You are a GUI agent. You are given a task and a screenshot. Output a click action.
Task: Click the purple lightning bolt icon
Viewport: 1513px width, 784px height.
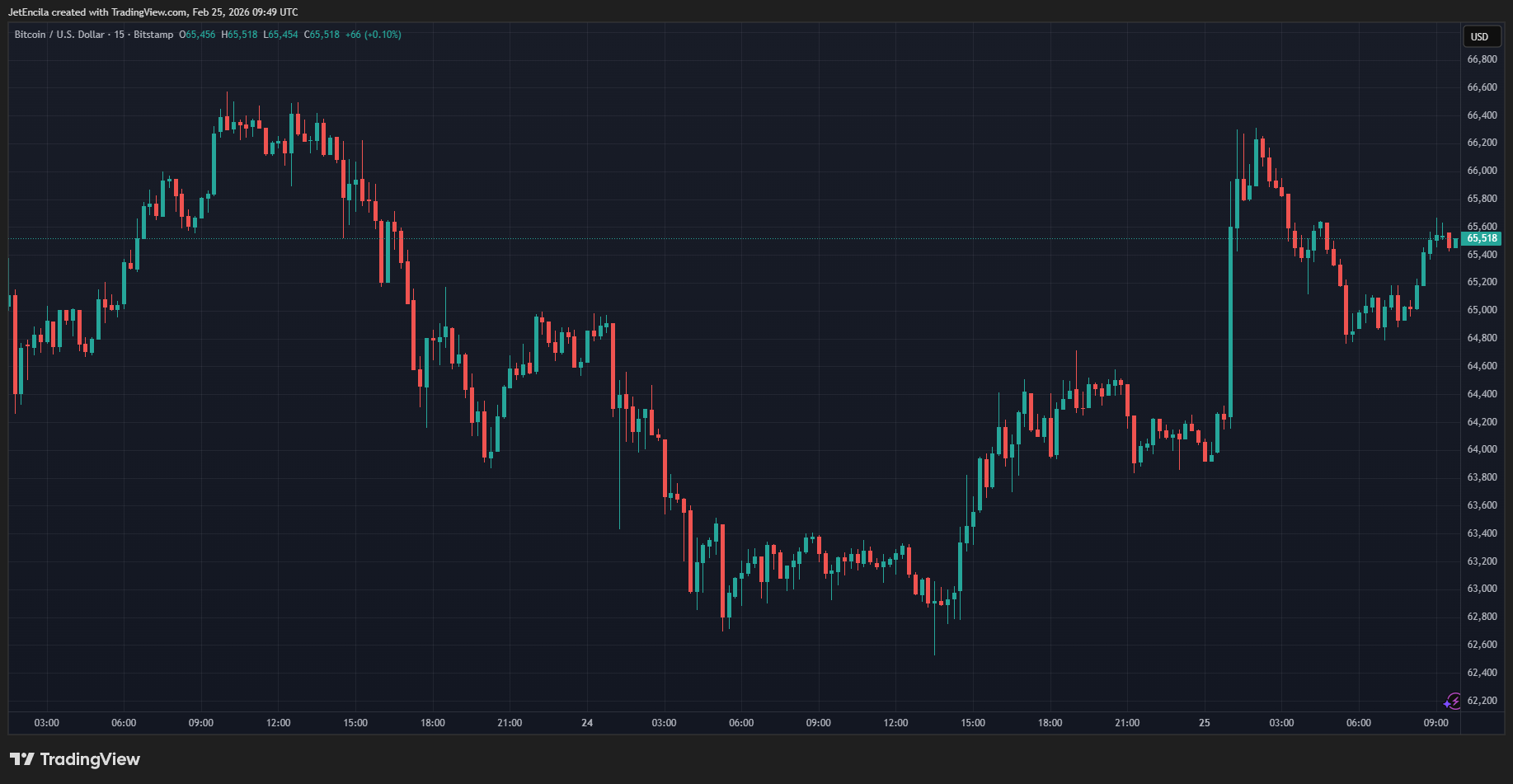tap(1452, 702)
